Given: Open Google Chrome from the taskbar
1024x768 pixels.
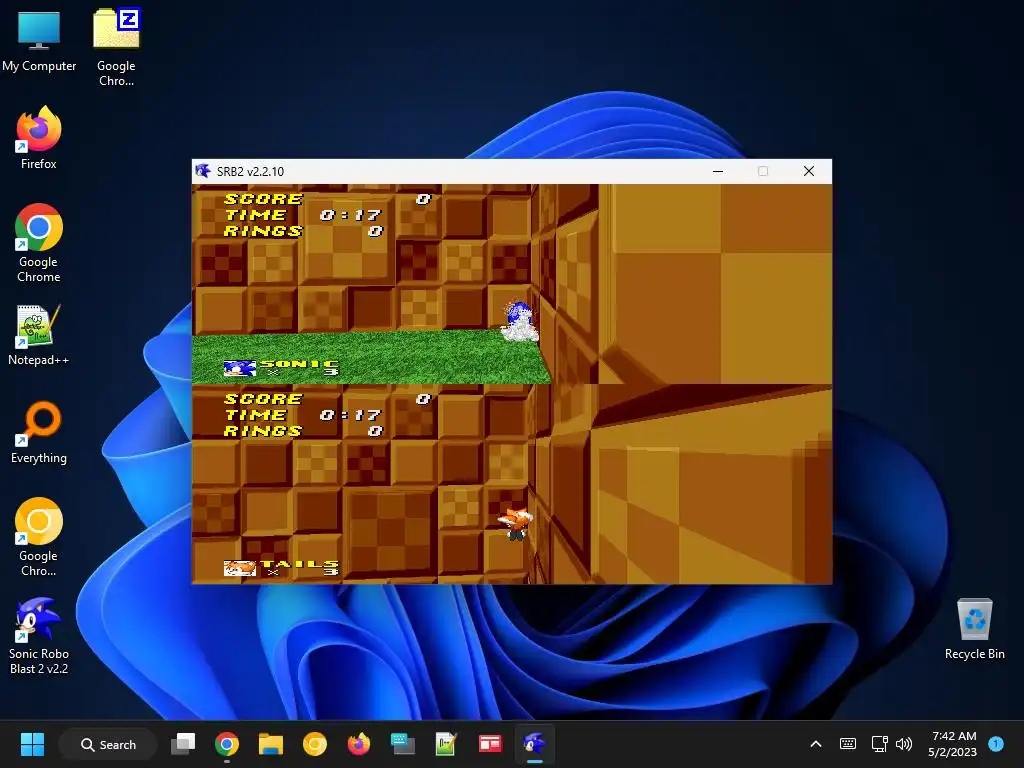Looking at the screenshot, I should click(227, 744).
